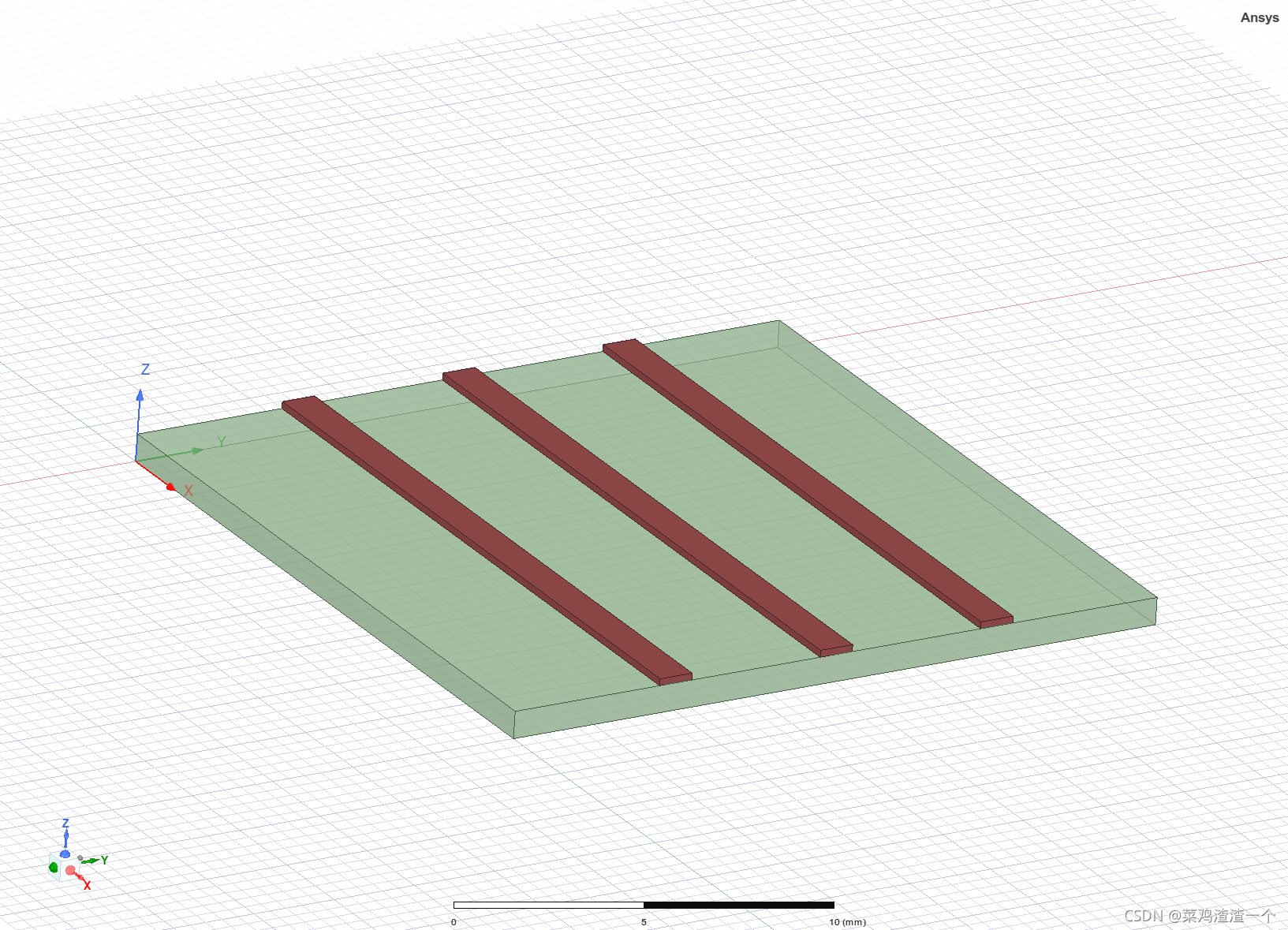
Task: Select the middle red microstrip trace
Action: click(647, 512)
